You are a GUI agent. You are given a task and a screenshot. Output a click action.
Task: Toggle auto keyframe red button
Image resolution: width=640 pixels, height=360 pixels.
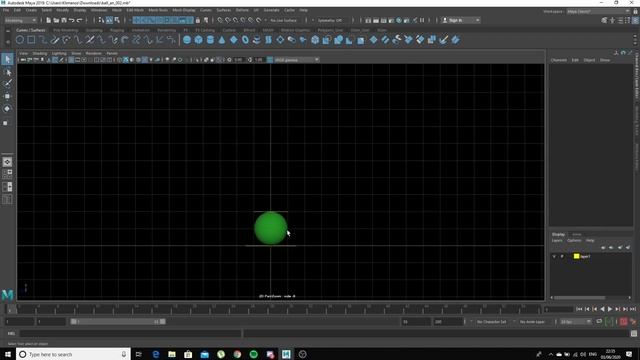click(x=624, y=322)
